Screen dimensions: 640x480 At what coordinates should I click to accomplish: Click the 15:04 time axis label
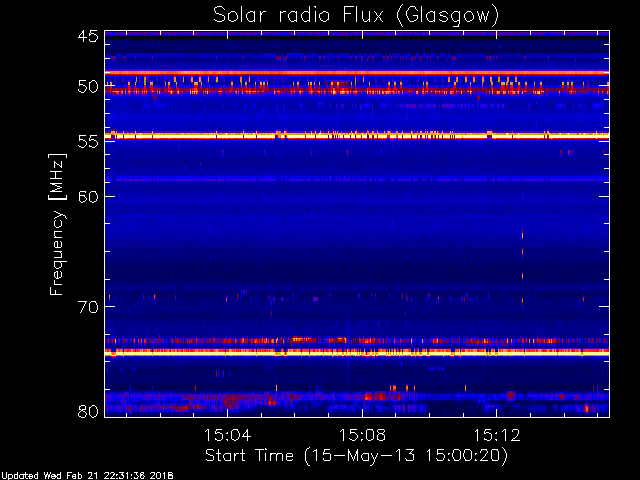click(227, 435)
